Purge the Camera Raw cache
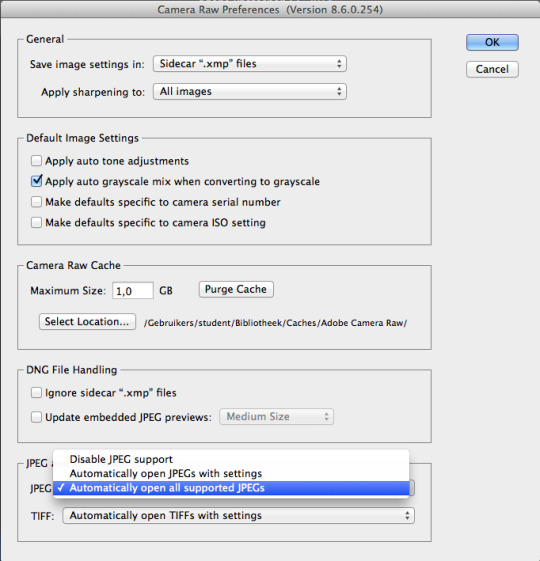540x561 pixels. (x=236, y=289)
